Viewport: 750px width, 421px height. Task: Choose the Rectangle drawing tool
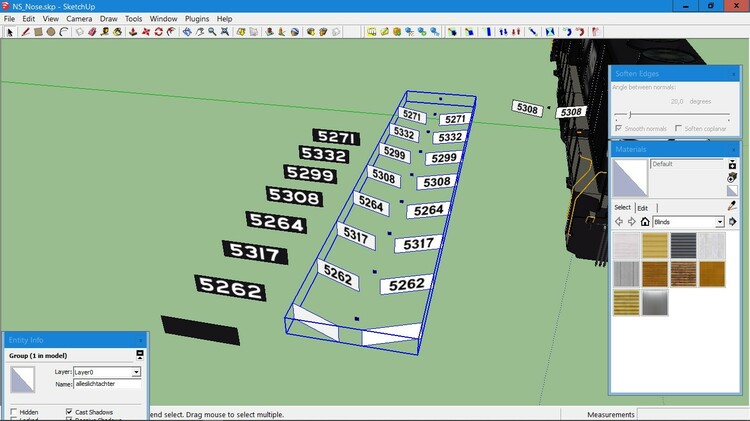coord(38,32)
